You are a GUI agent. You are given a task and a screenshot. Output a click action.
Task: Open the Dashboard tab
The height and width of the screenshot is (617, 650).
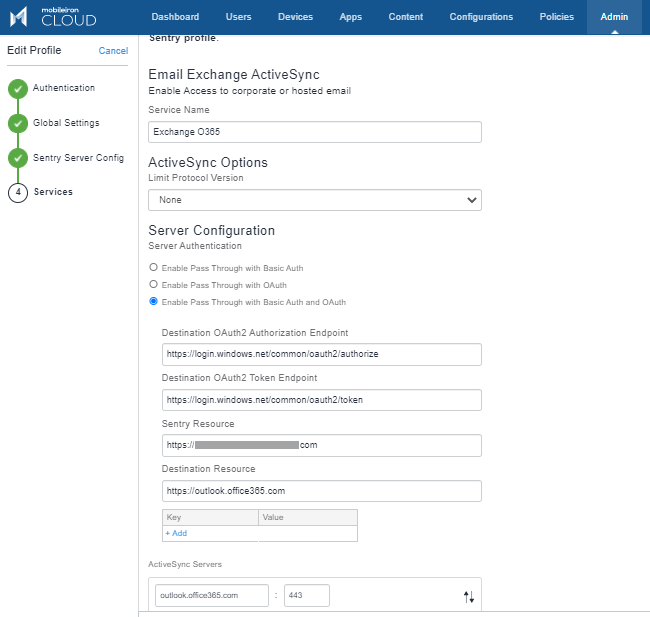[x=175, y=17]
